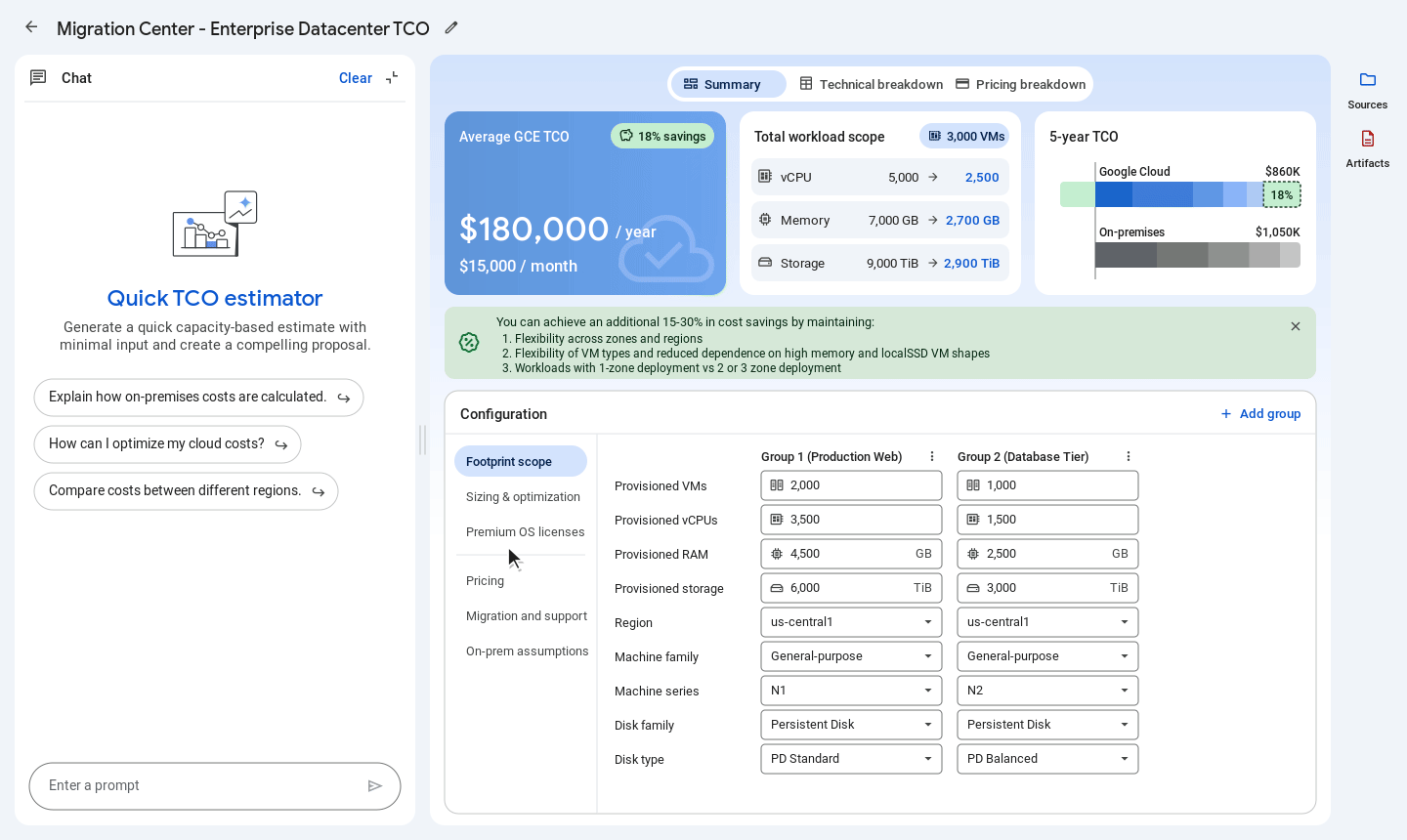Click the 18% savings badge
This screenshot has width=1407, height=840.
click(x=662, y=136)
